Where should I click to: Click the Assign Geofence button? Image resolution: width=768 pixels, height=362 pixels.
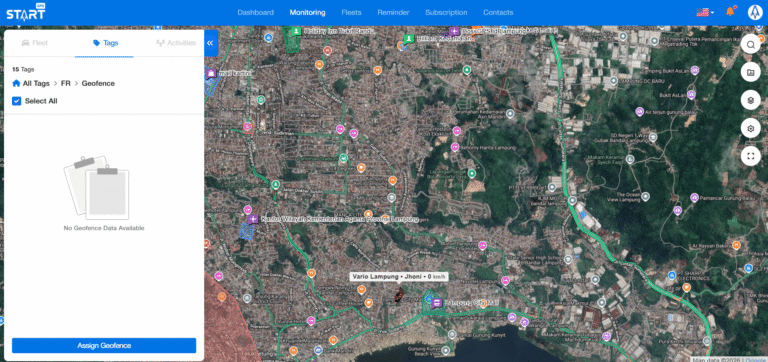(x=104, y=345)
